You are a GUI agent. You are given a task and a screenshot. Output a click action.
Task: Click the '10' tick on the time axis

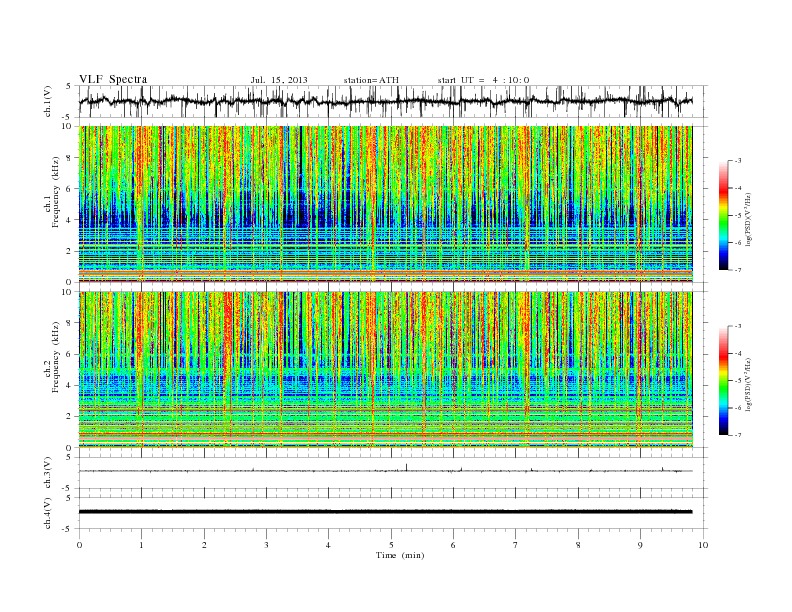(x=703, y=545)
